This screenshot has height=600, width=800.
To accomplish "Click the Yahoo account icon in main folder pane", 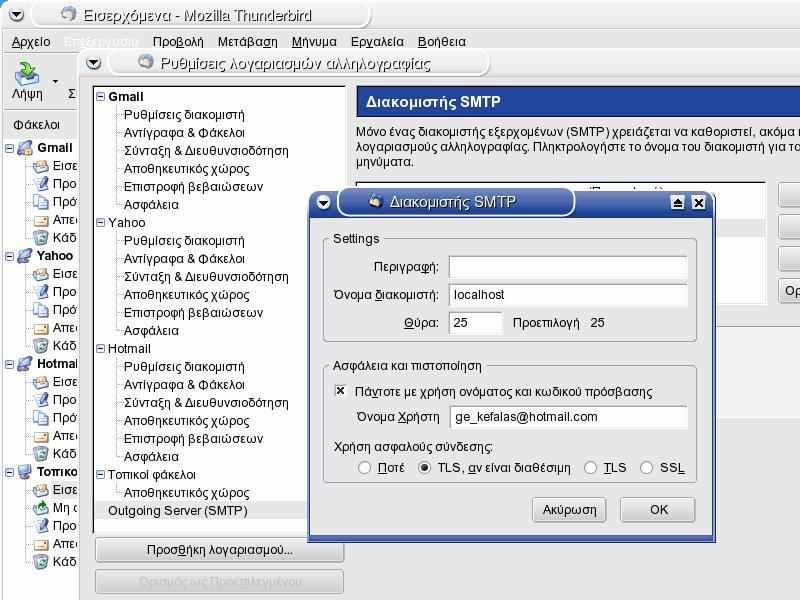I will click(25, 256).
